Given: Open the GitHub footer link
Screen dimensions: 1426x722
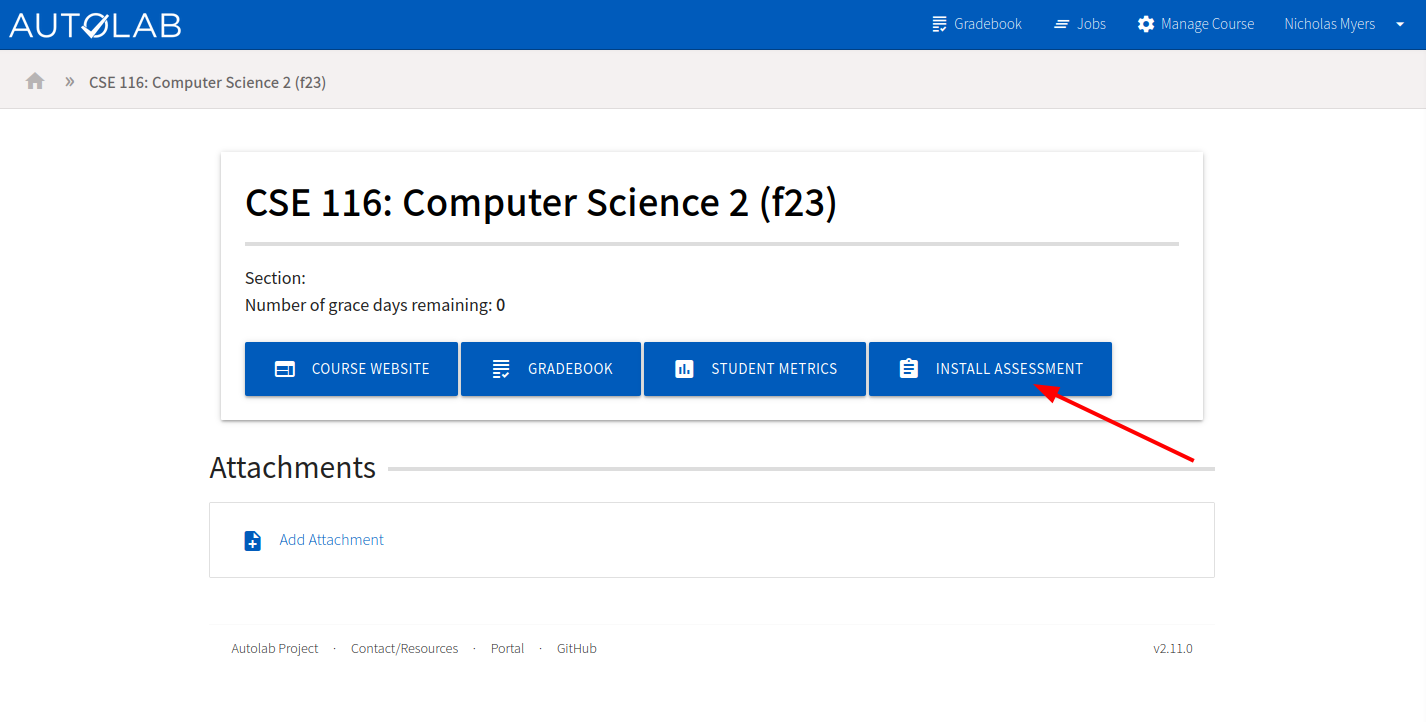Looking at the screenshot, I should click(x=576, y=648).
